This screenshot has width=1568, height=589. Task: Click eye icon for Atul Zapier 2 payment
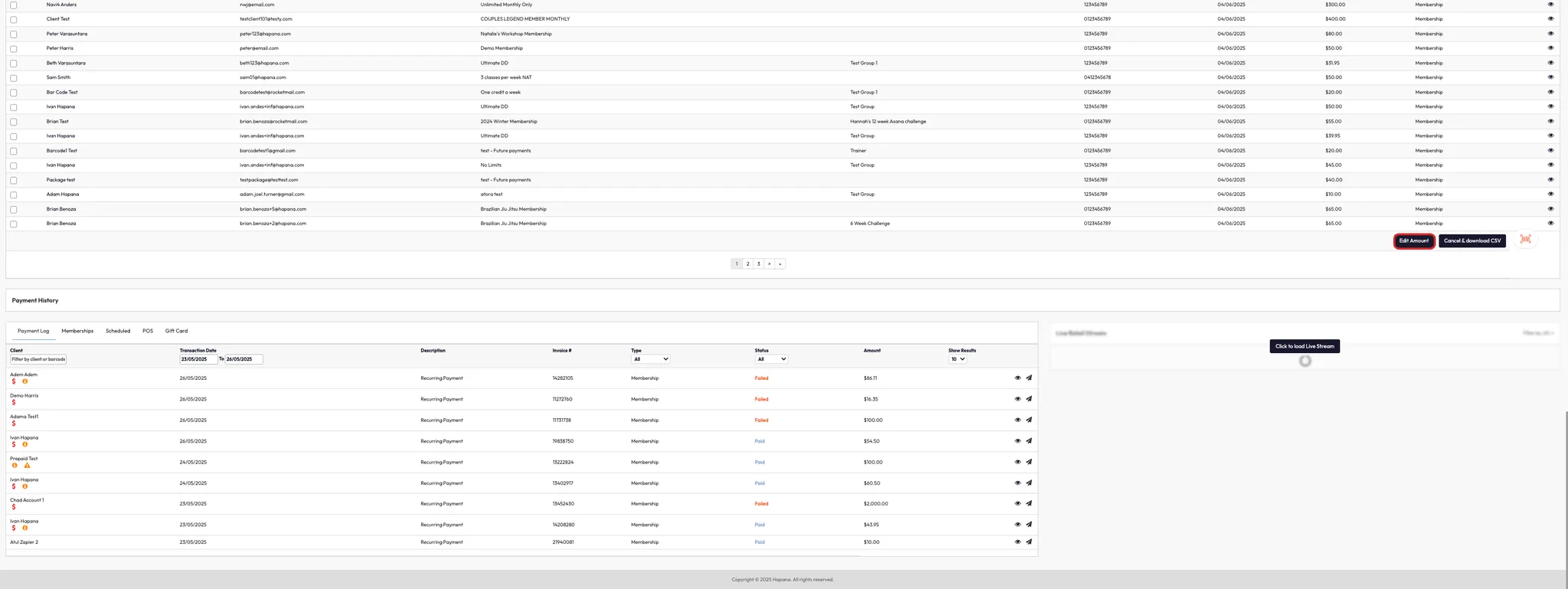(x=1018, y=542)
